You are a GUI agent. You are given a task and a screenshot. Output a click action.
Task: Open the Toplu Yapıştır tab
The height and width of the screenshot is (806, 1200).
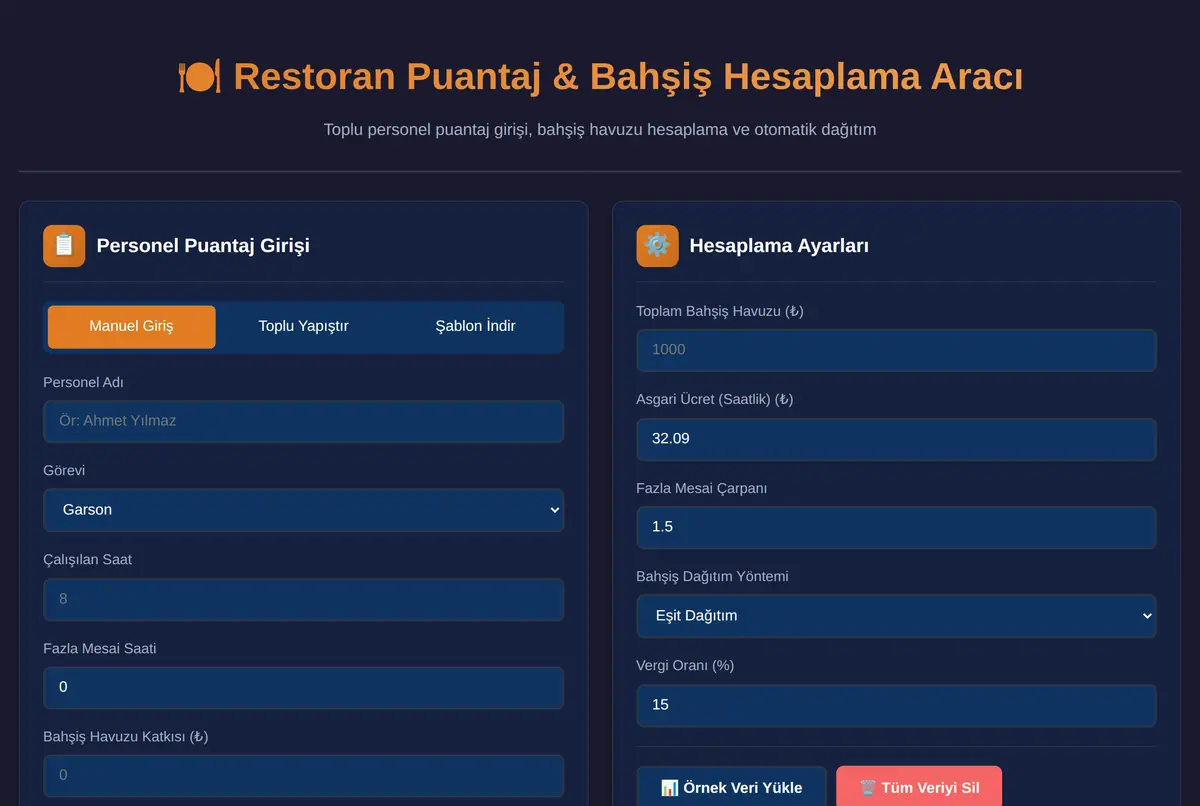pyautogui.click(x=303, y=327)
